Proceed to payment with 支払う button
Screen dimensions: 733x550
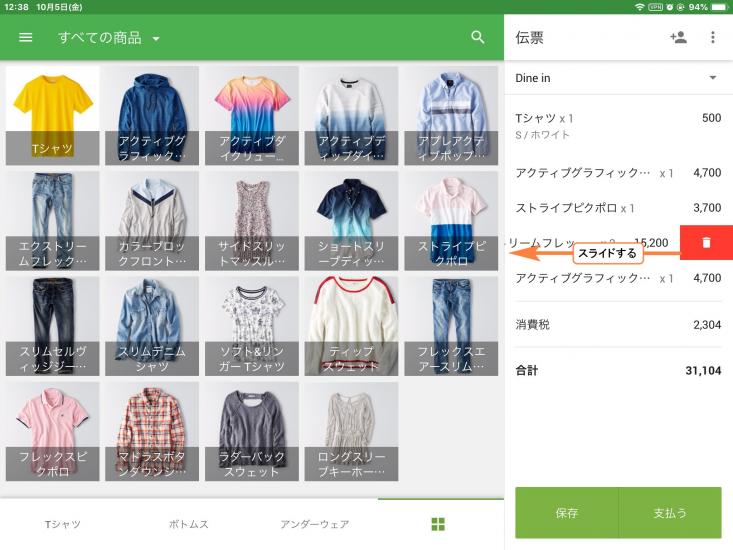(x=670, y=513)
